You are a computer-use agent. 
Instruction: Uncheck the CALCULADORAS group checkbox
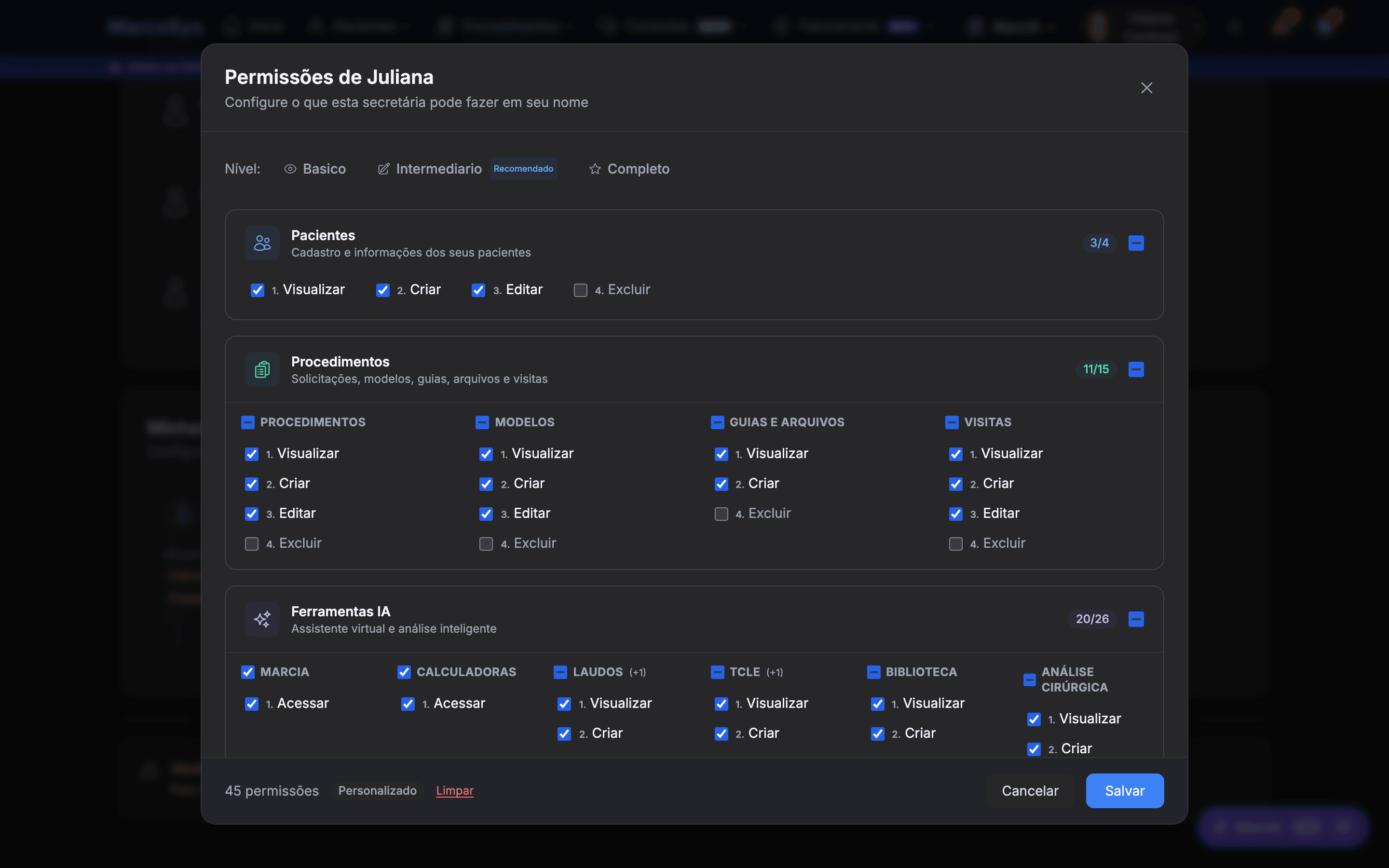click(404, 672)
